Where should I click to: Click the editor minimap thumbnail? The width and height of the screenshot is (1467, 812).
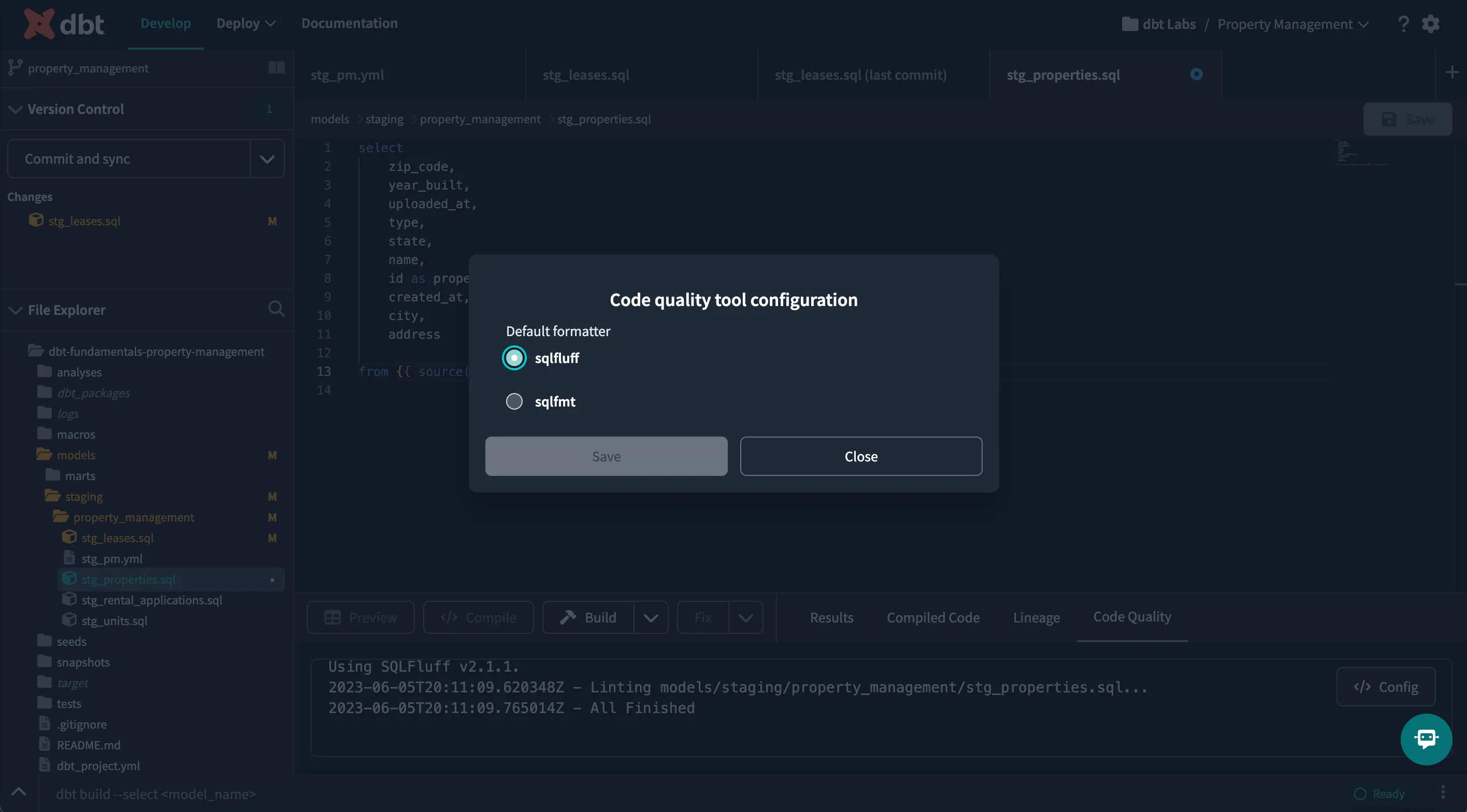1363,153
